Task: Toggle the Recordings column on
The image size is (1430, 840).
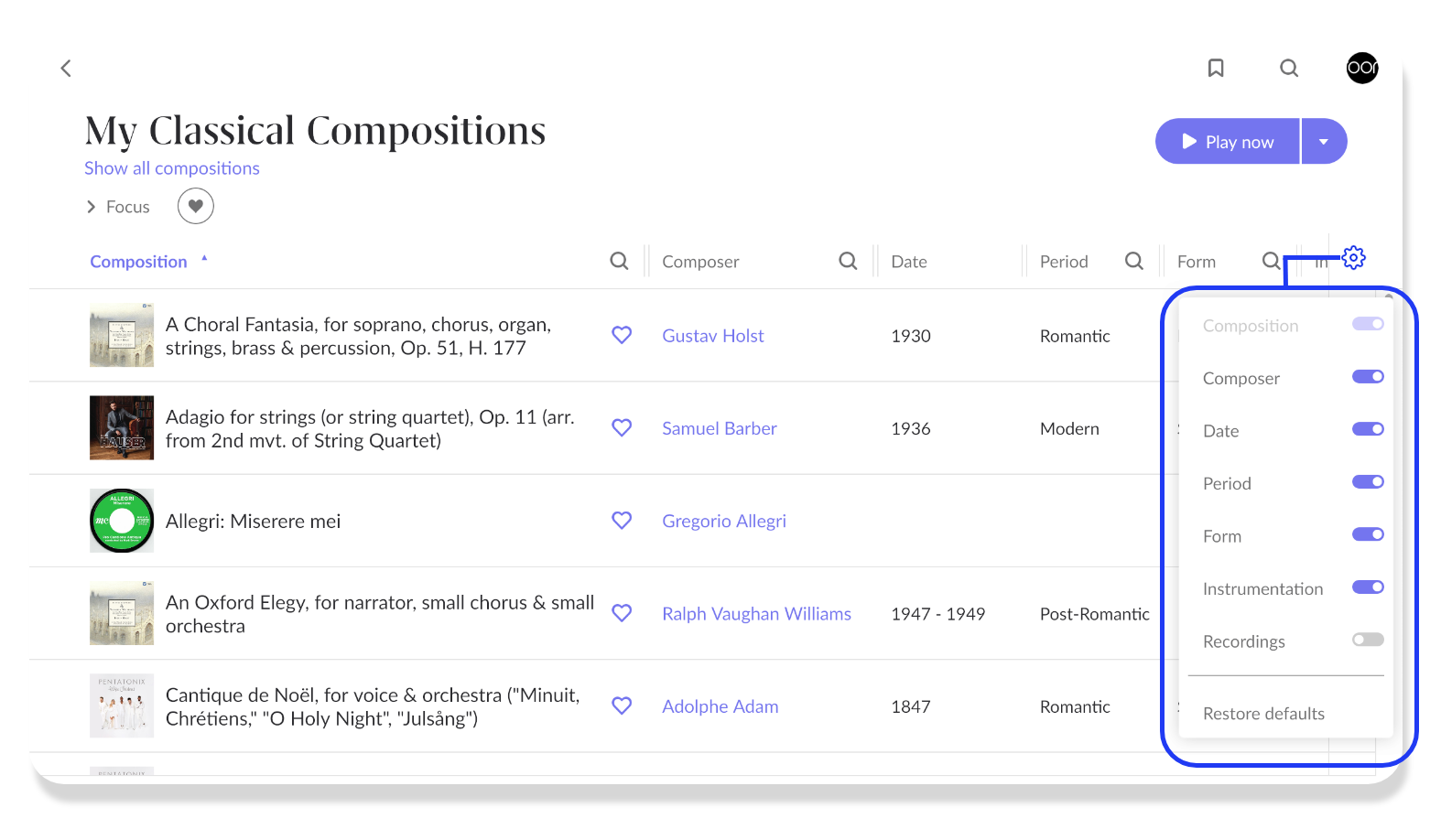Action: click(x=1368, y=640)
